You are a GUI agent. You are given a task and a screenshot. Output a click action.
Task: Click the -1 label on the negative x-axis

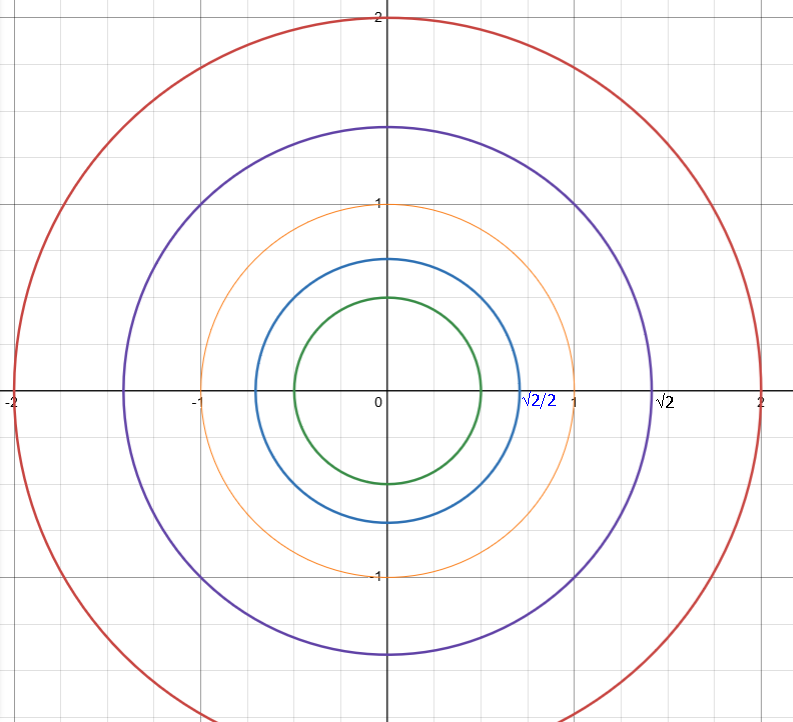[198, 402]
